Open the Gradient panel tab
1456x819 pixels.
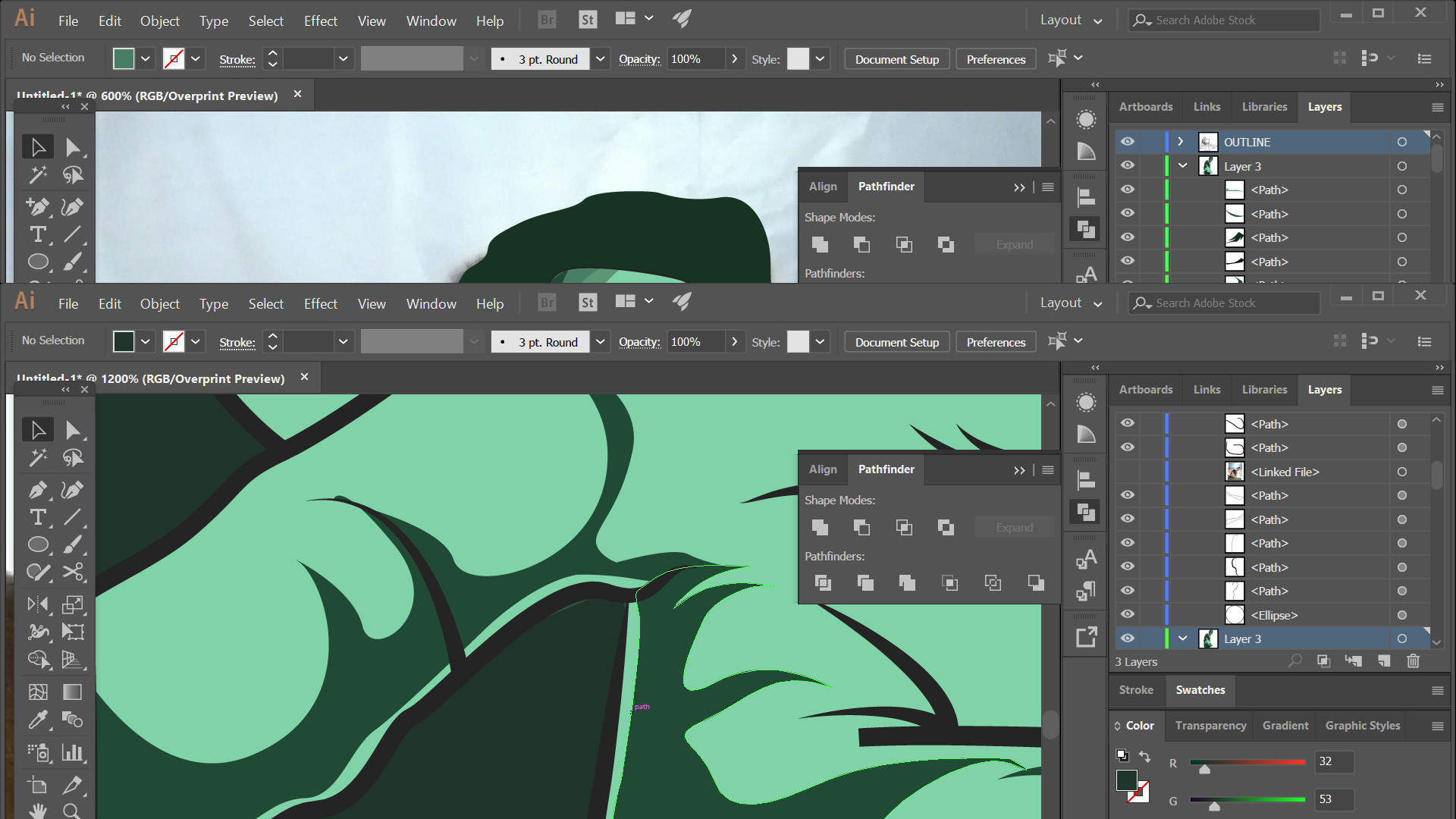tap(1285, 726)
